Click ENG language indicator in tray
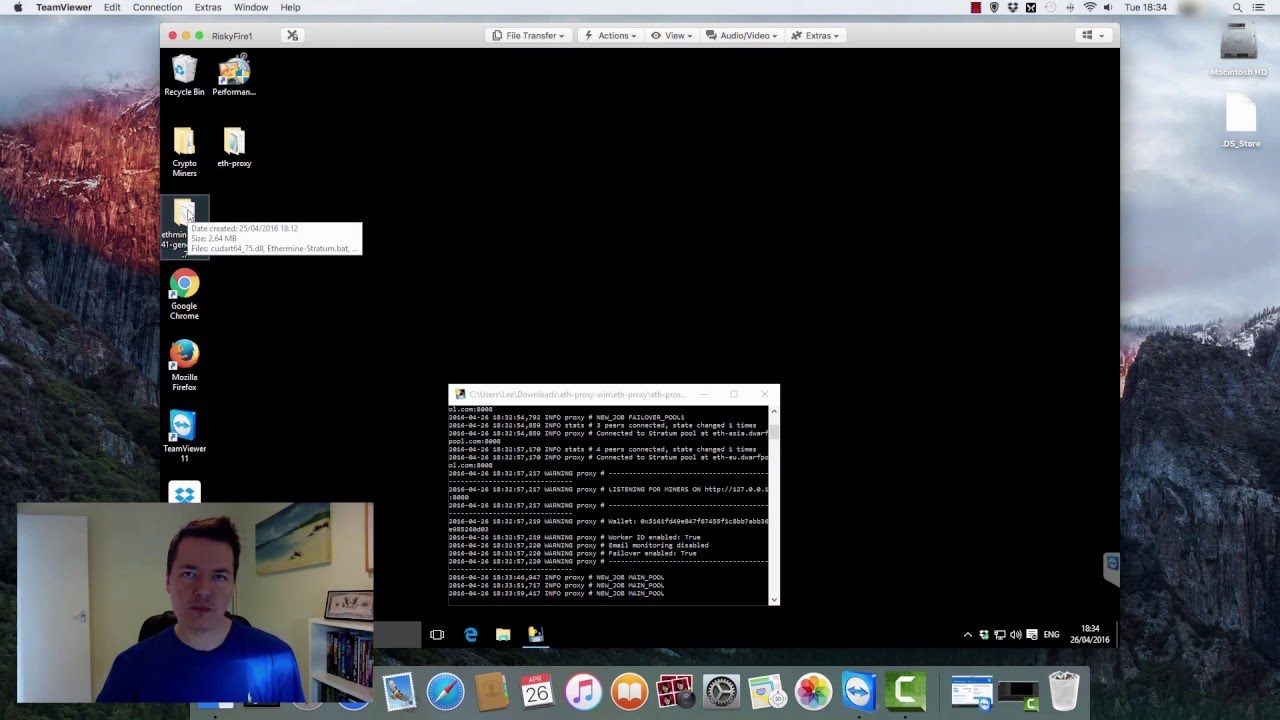Screen dimensions: 1280x720 1051,635
